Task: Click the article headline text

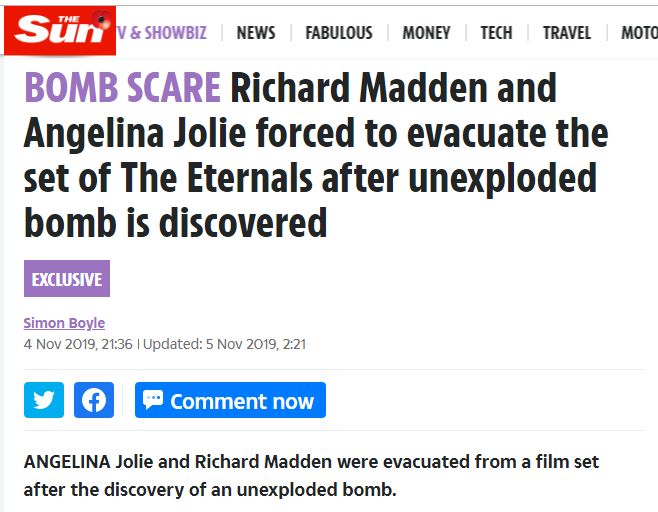Action: coord(316,154)
